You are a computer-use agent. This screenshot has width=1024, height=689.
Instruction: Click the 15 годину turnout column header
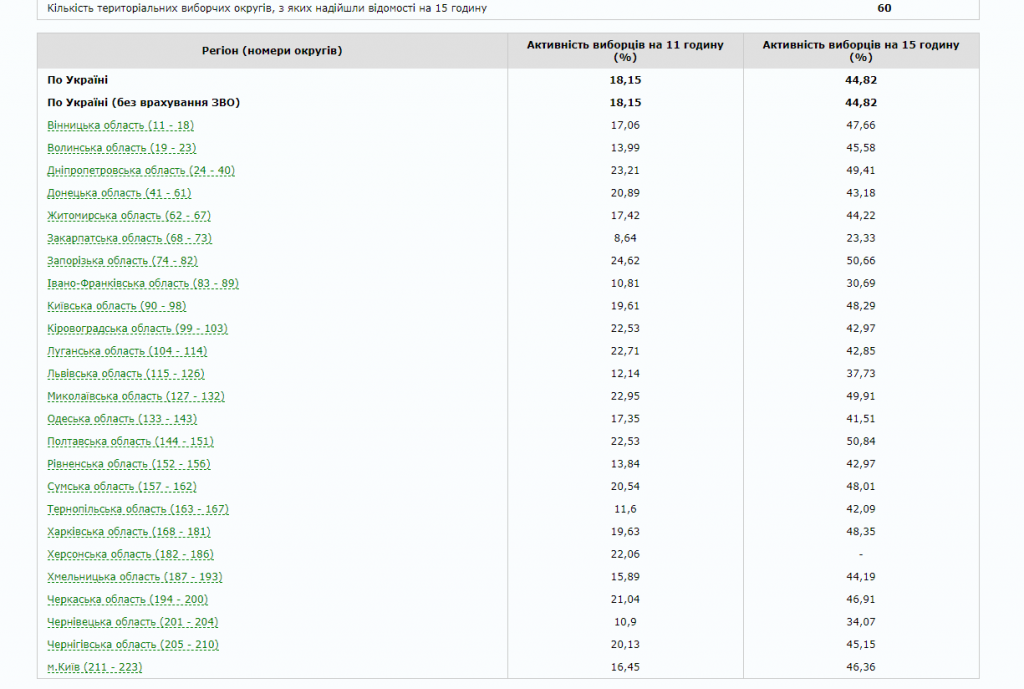tap(860, 51)
